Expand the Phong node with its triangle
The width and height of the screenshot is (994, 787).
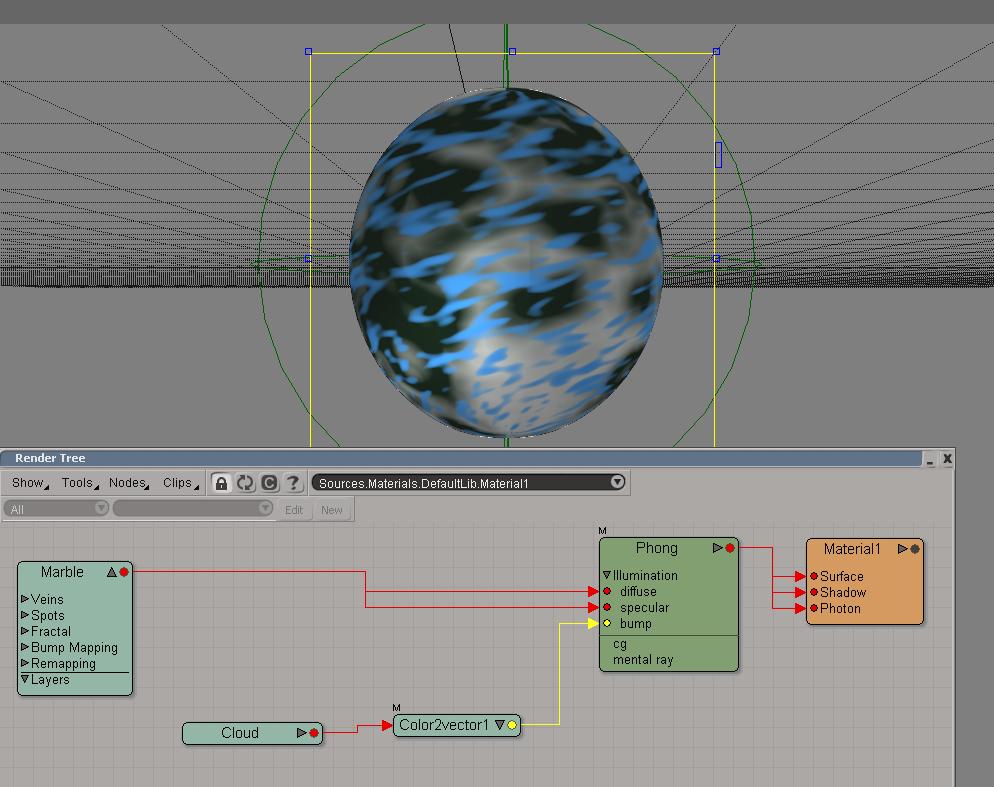pos(718,548)
